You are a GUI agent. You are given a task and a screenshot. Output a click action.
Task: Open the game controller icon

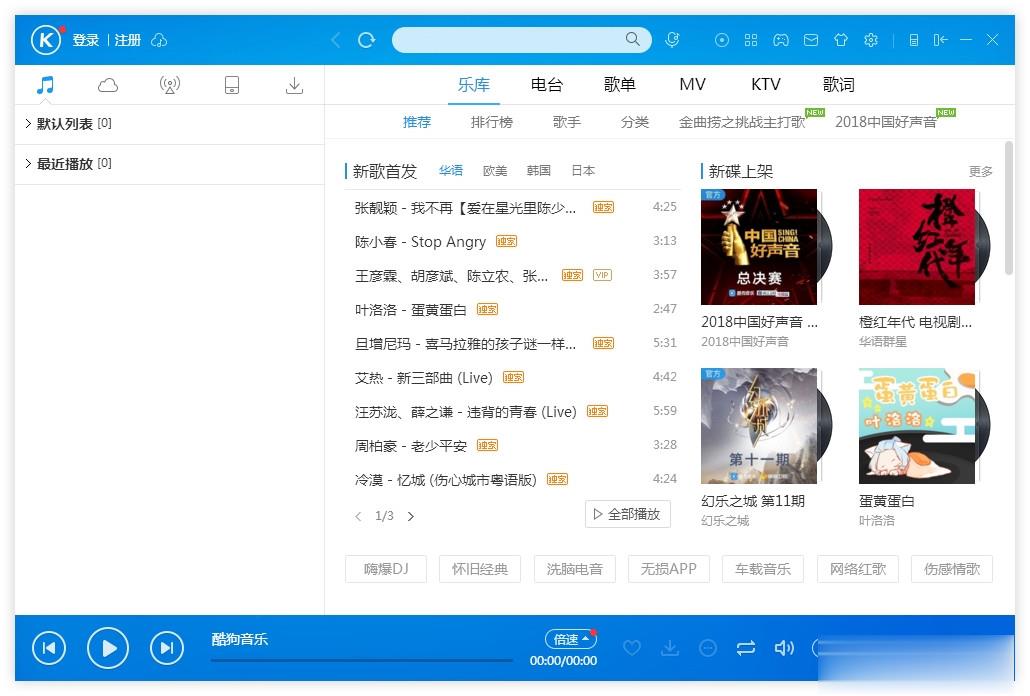[x=780, y=41]
